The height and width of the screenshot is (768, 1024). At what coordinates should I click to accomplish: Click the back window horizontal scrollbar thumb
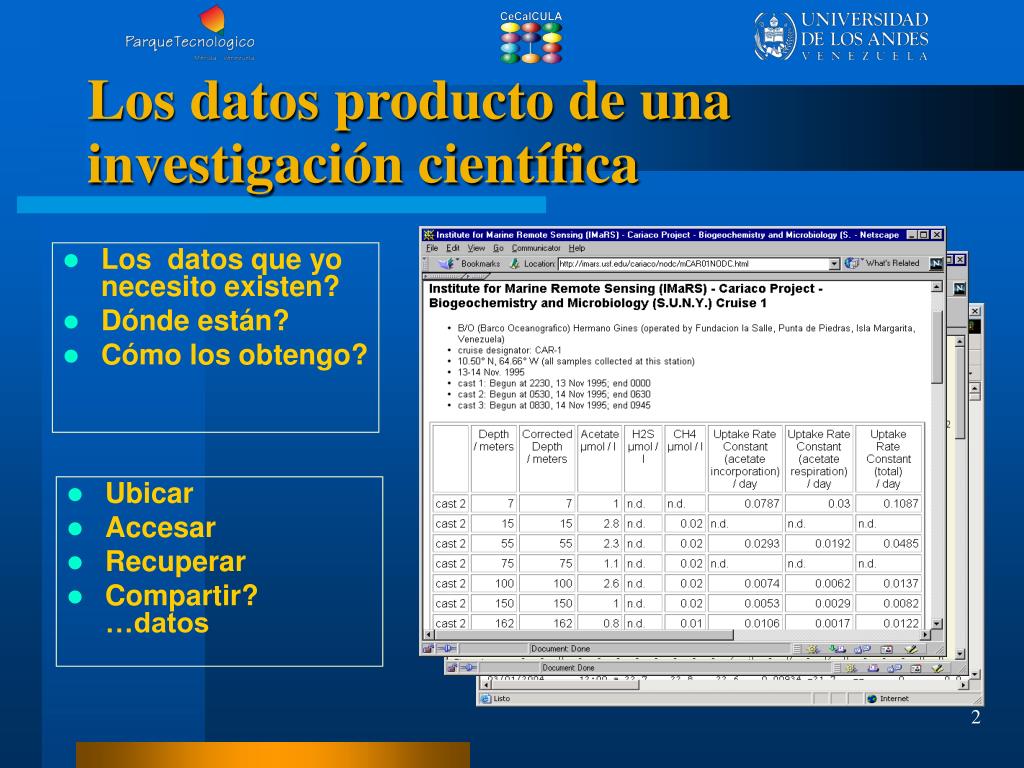(566, 684)
